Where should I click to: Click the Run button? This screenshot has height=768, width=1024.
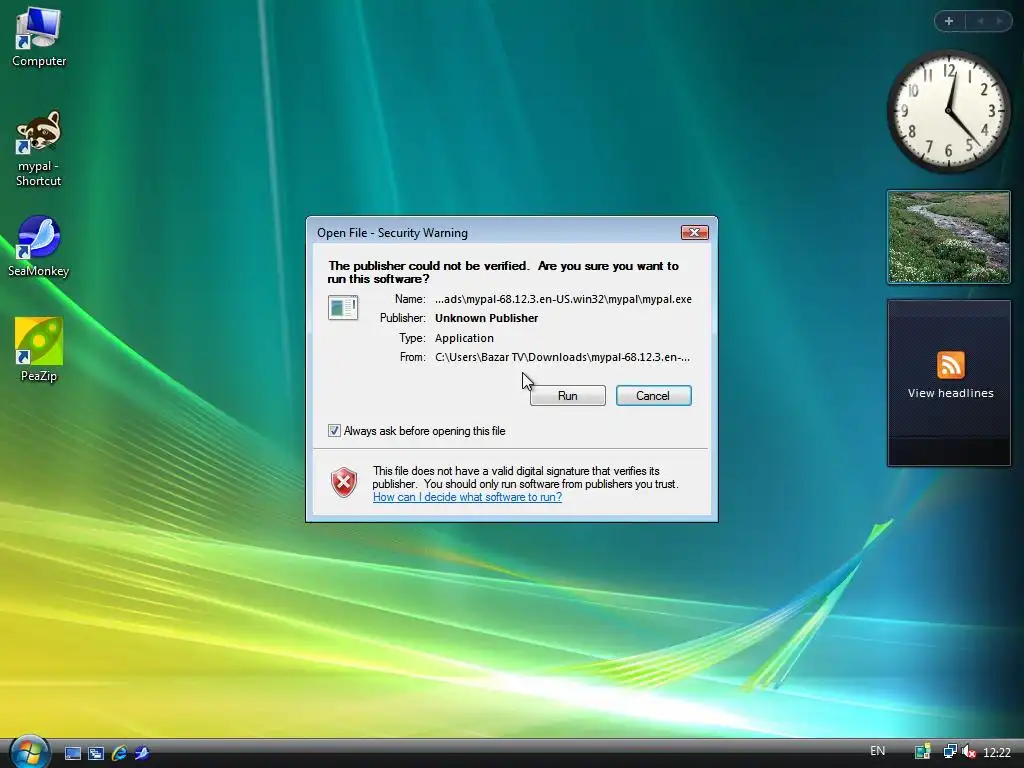click(x=568, y=396)
